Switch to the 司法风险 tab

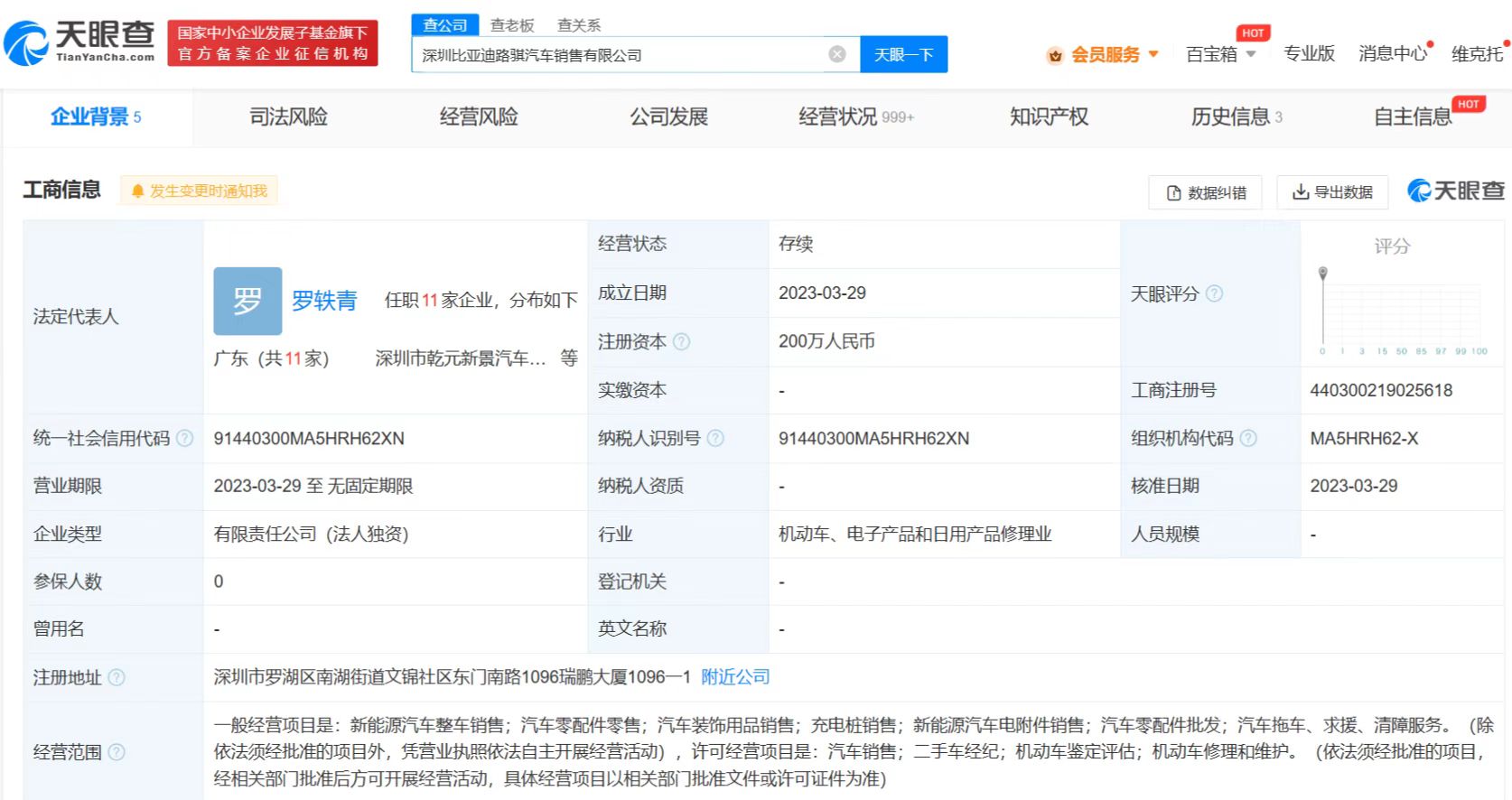coord(288,116)
